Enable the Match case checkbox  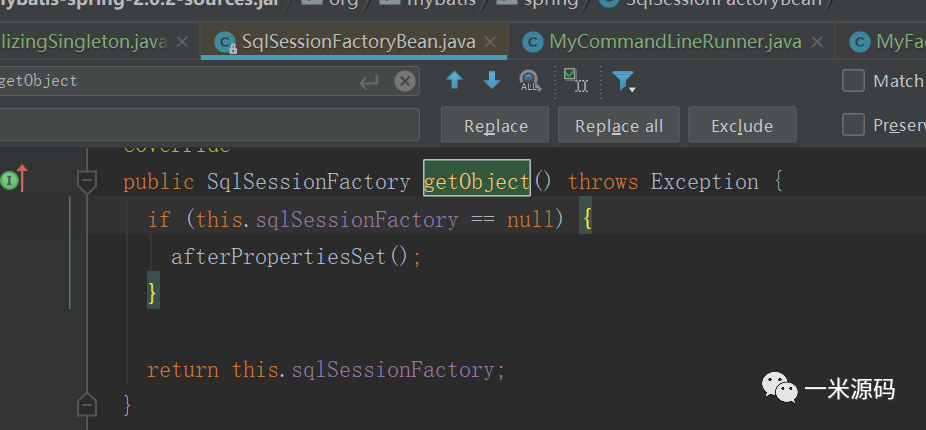(853, 81)
